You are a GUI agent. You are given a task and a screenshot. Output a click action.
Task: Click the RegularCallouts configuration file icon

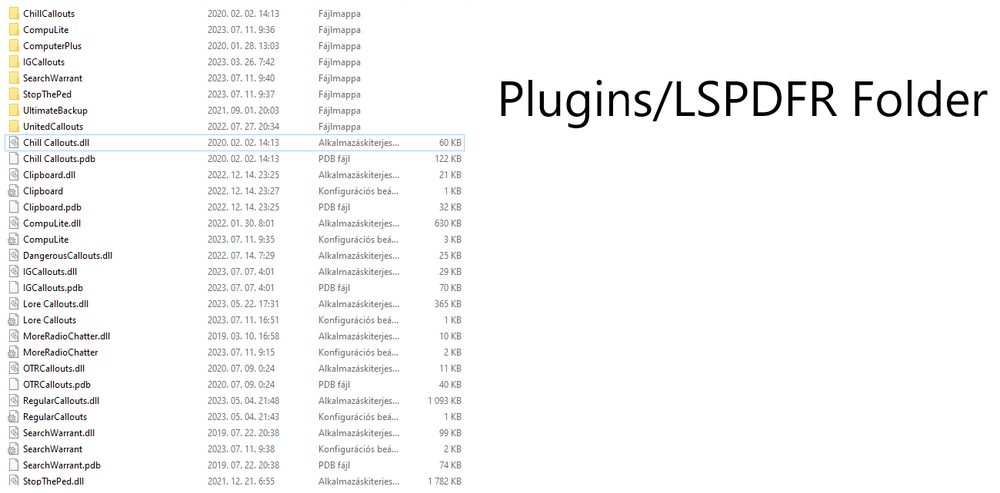[x=13, y=417]
